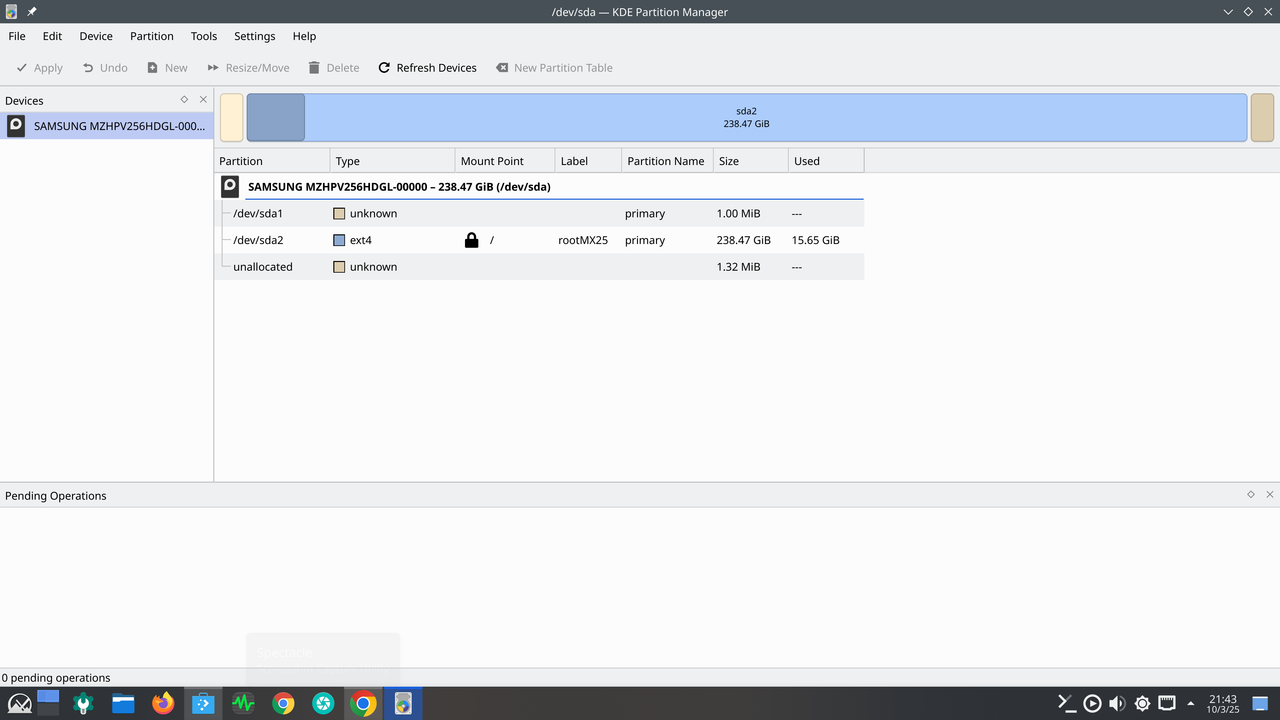The image size is (1280, 720).
Task: Open the titlebar chevron menu at top right
Action: 1228,11
